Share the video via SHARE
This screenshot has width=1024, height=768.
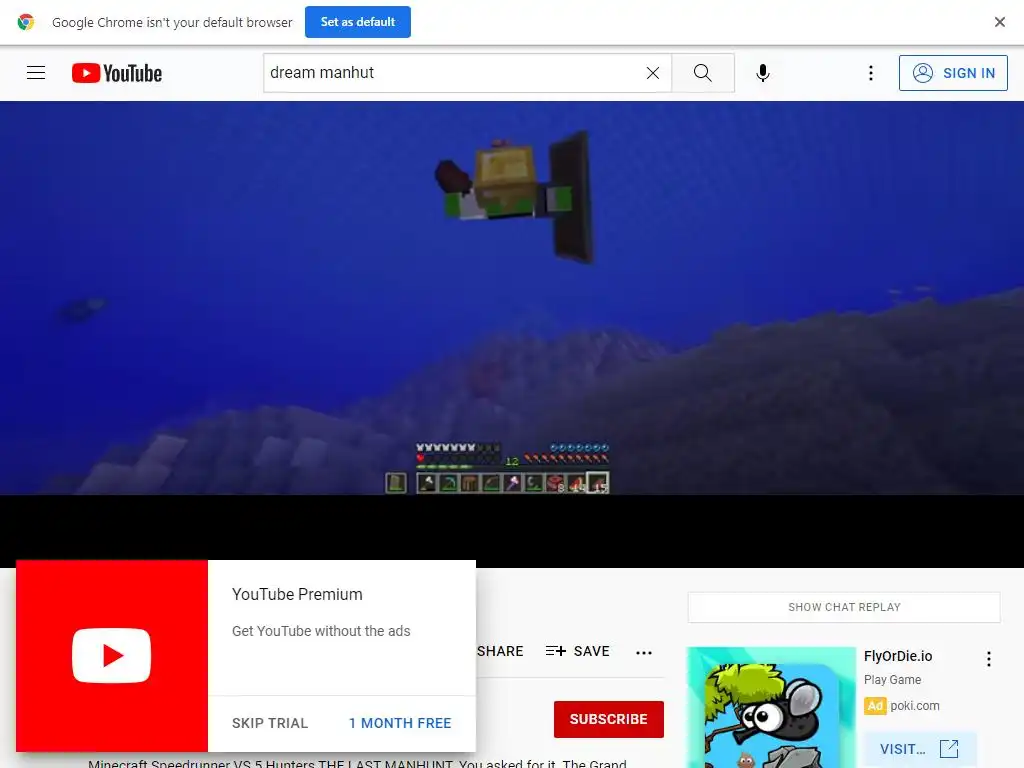[500, 651]
